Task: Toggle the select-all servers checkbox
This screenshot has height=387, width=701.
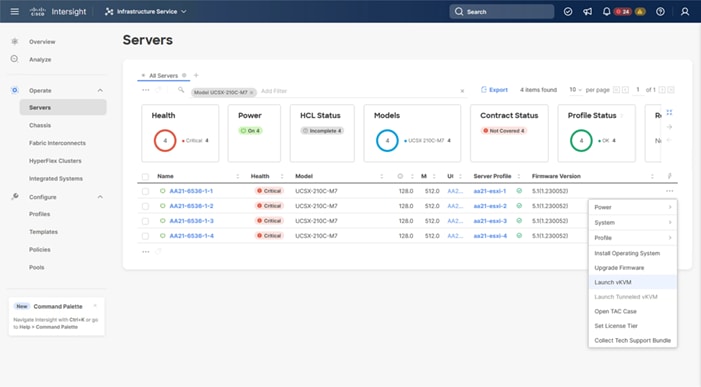Action: click(x=145, y=177)
